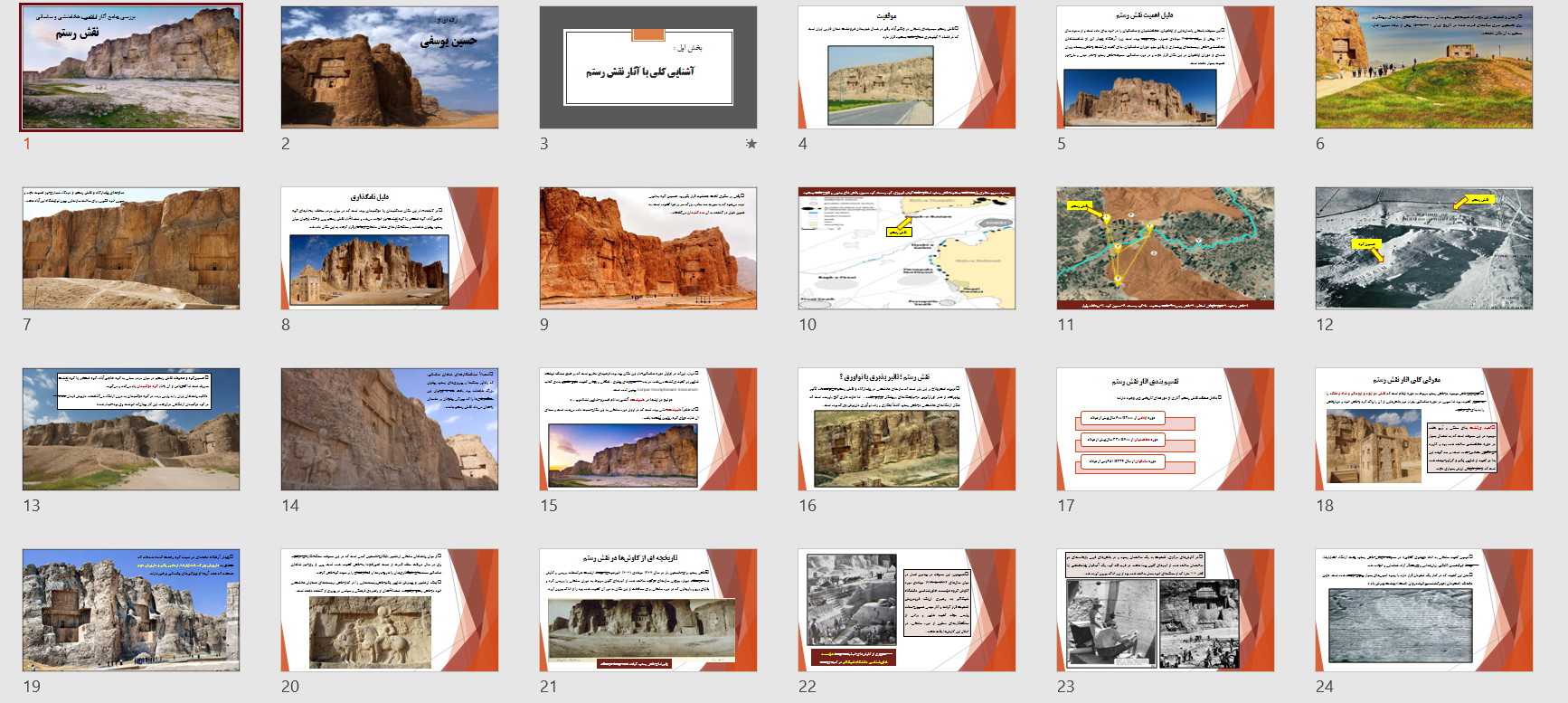Screen dimensions: 1568x703
Task: Select slide 24 with the stone inscription
Action: click(1424, 611)
